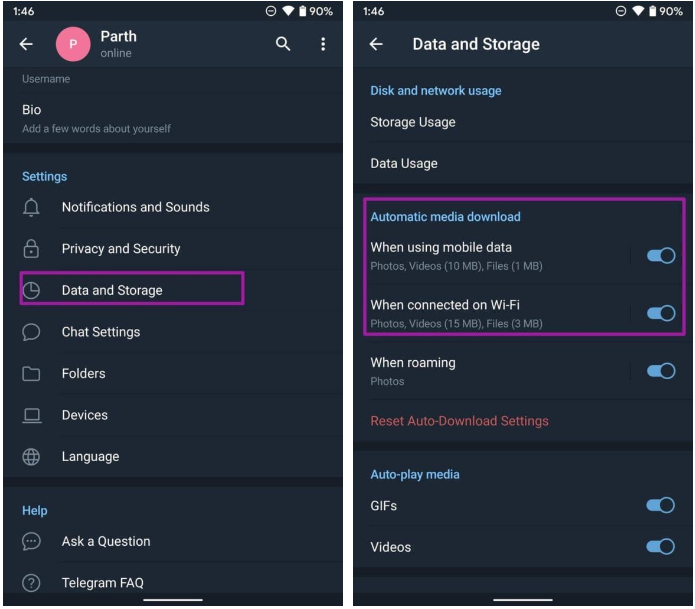Screen dimensions: 695x609
Task: Tap the speech bubble icon for Chat Settings
Action: pyautogui.click(x=31, y=332)
